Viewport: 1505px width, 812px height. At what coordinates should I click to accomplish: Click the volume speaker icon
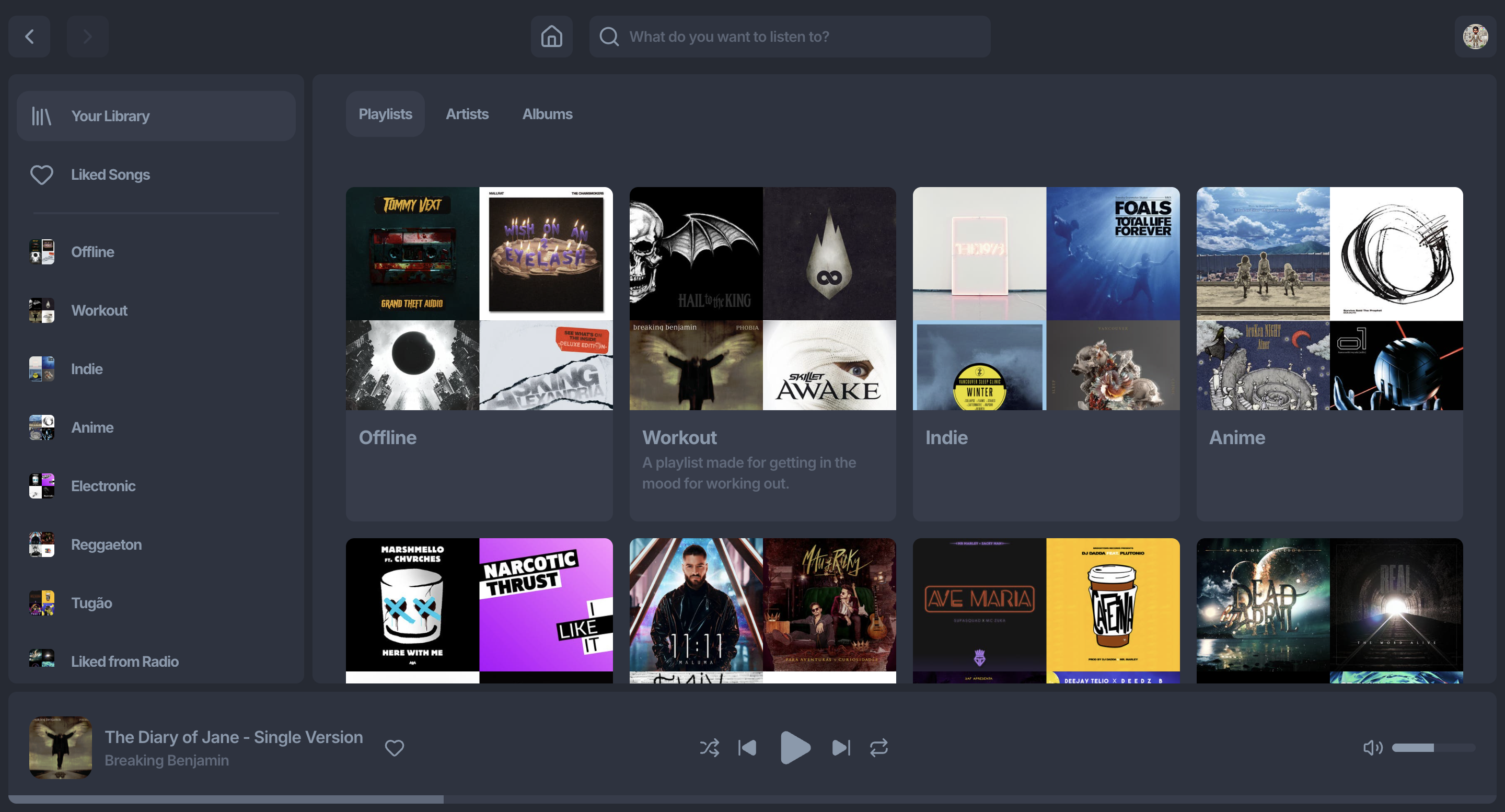click(1372, 748)
